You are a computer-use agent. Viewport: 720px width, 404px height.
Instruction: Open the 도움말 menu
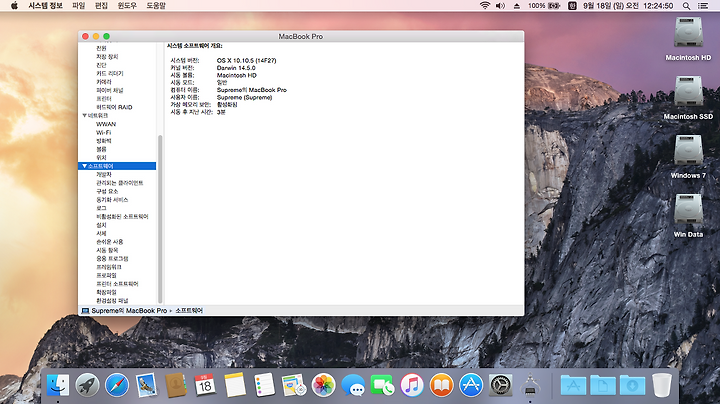[156, 6]
